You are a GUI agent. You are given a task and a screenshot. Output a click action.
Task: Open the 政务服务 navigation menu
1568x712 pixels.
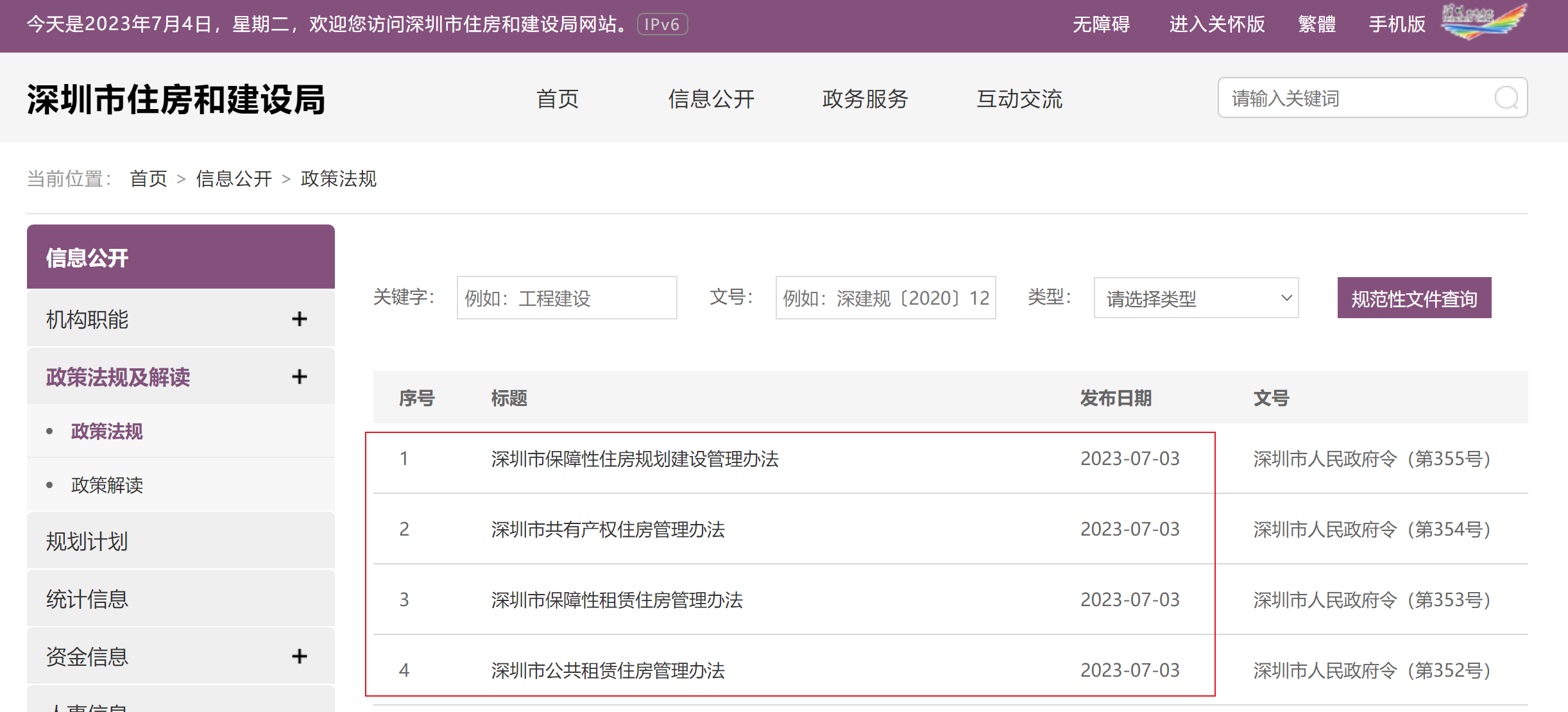pos(865,99)
